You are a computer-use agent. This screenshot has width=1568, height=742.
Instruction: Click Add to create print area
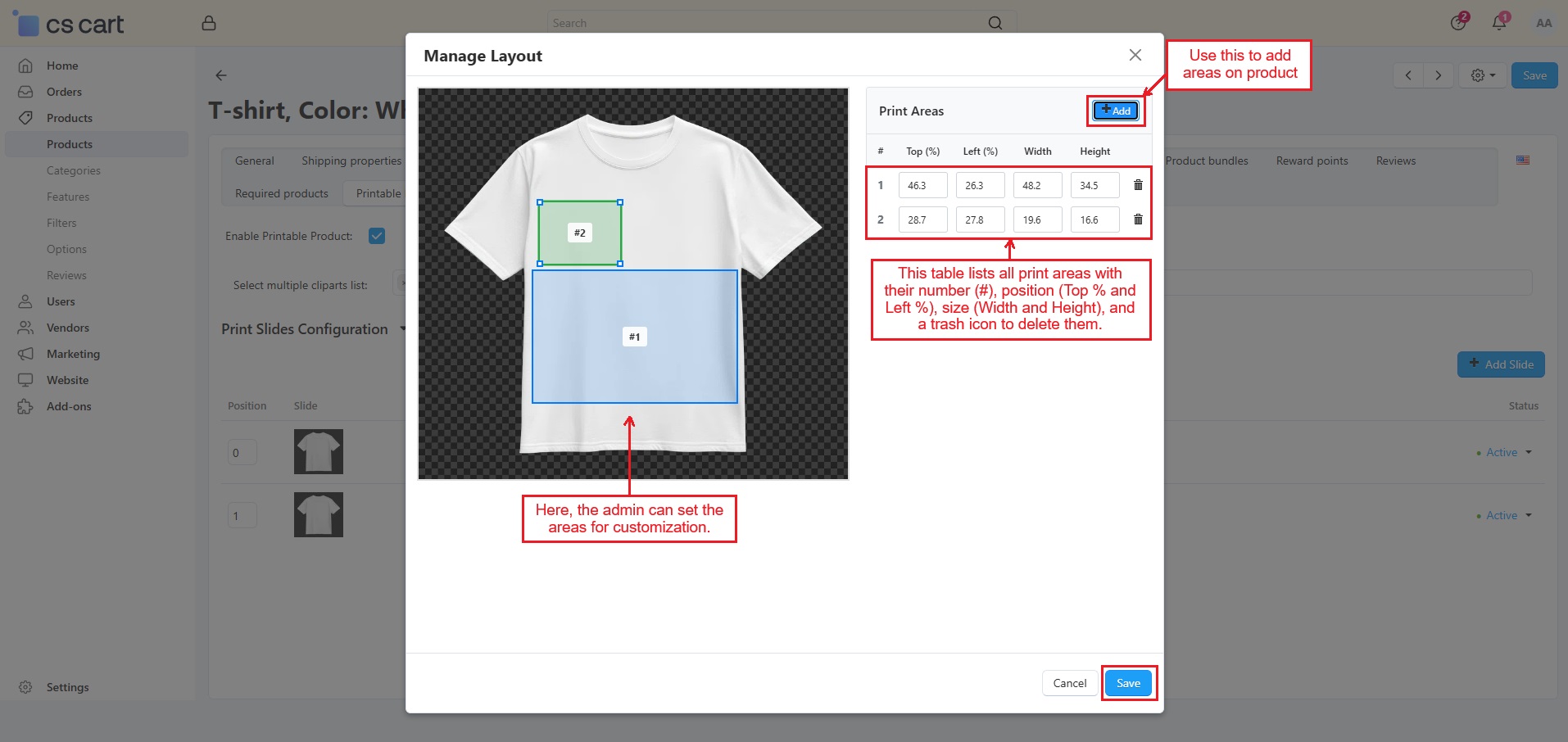(1116, 111)
